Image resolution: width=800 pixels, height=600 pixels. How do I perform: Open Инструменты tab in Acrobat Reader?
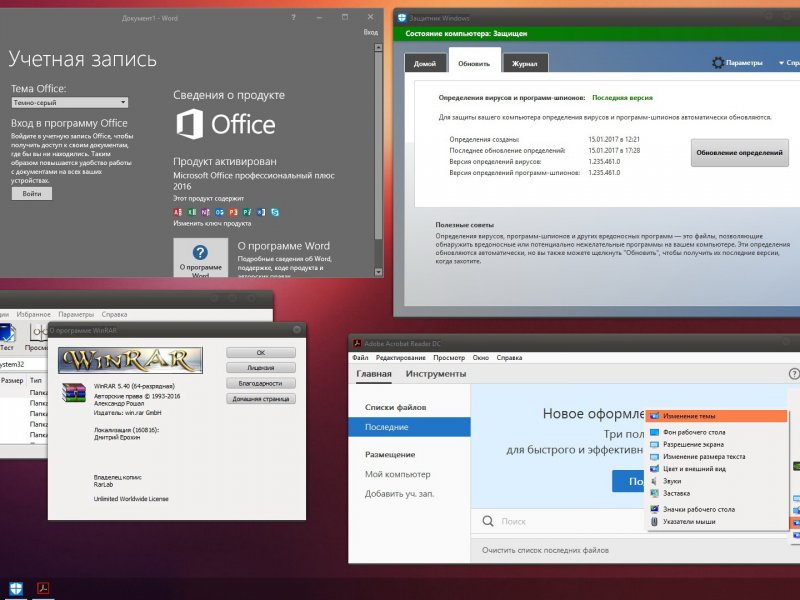[436, 374]
